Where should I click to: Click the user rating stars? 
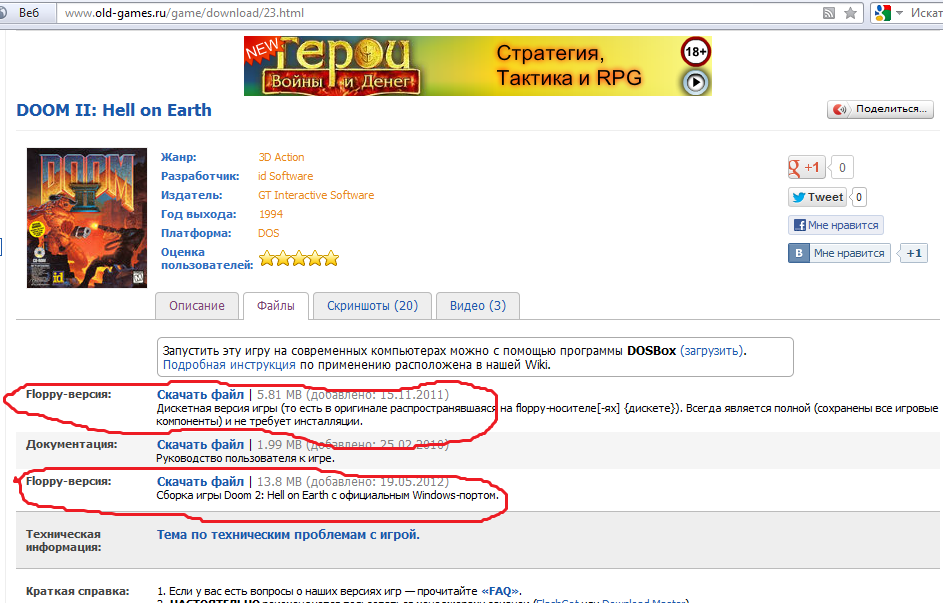pos(299,259)
